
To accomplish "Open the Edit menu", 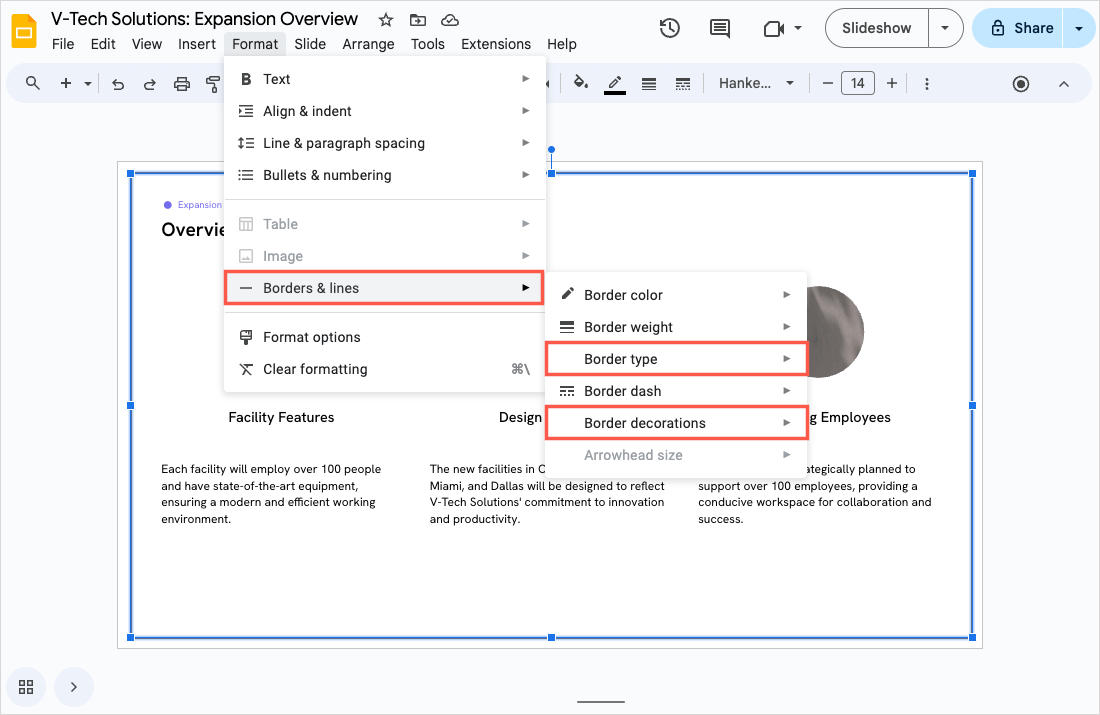I will tap(103, 44).
